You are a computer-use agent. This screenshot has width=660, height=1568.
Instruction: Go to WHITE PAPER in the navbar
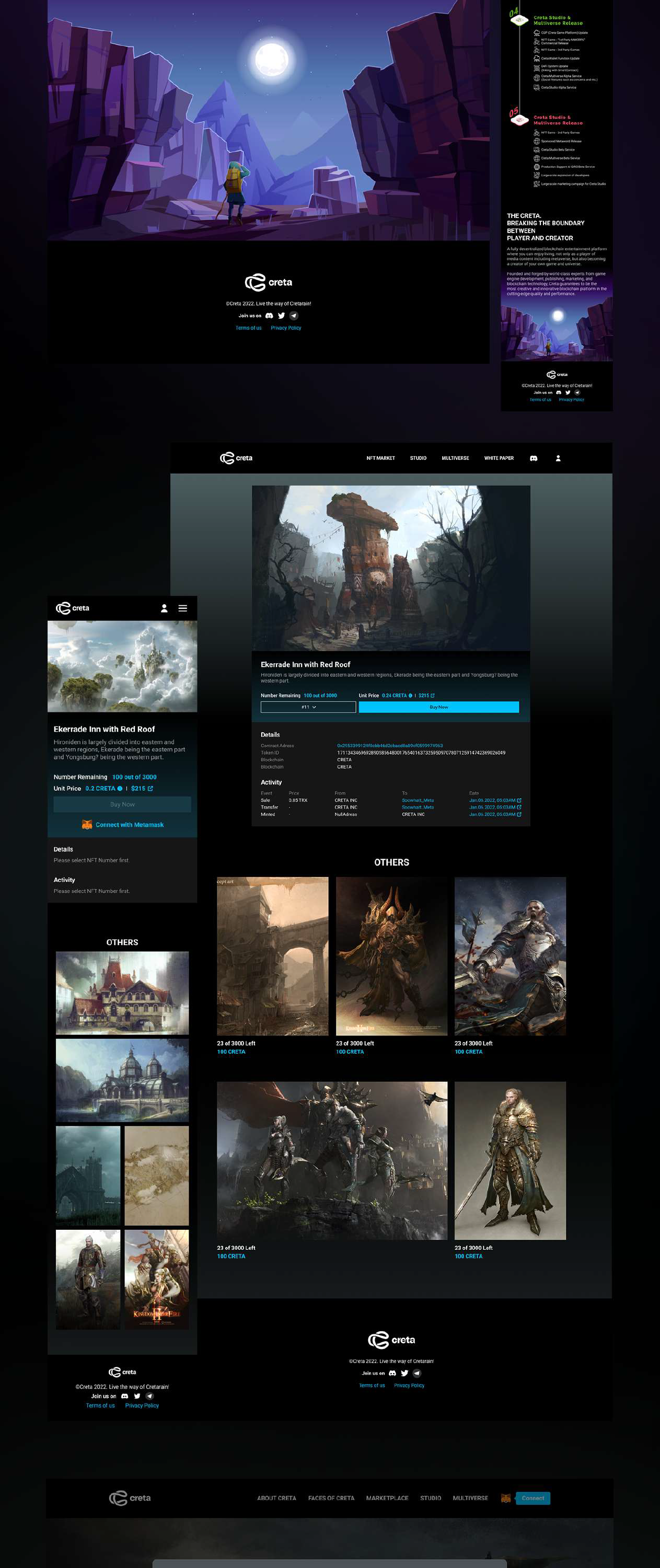click(499, 458)
